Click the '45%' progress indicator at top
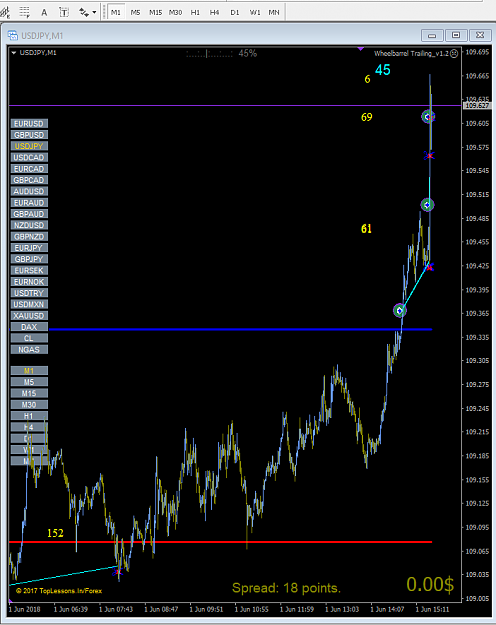 [x=248, y=53]
